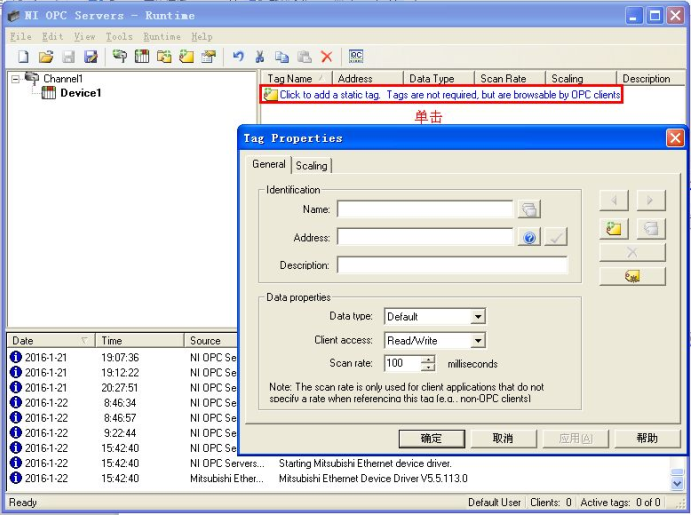The height and width of the screenshot is (515, 691).
Task: Click the New Channel toolbar icon
Action: click(119, 56)
